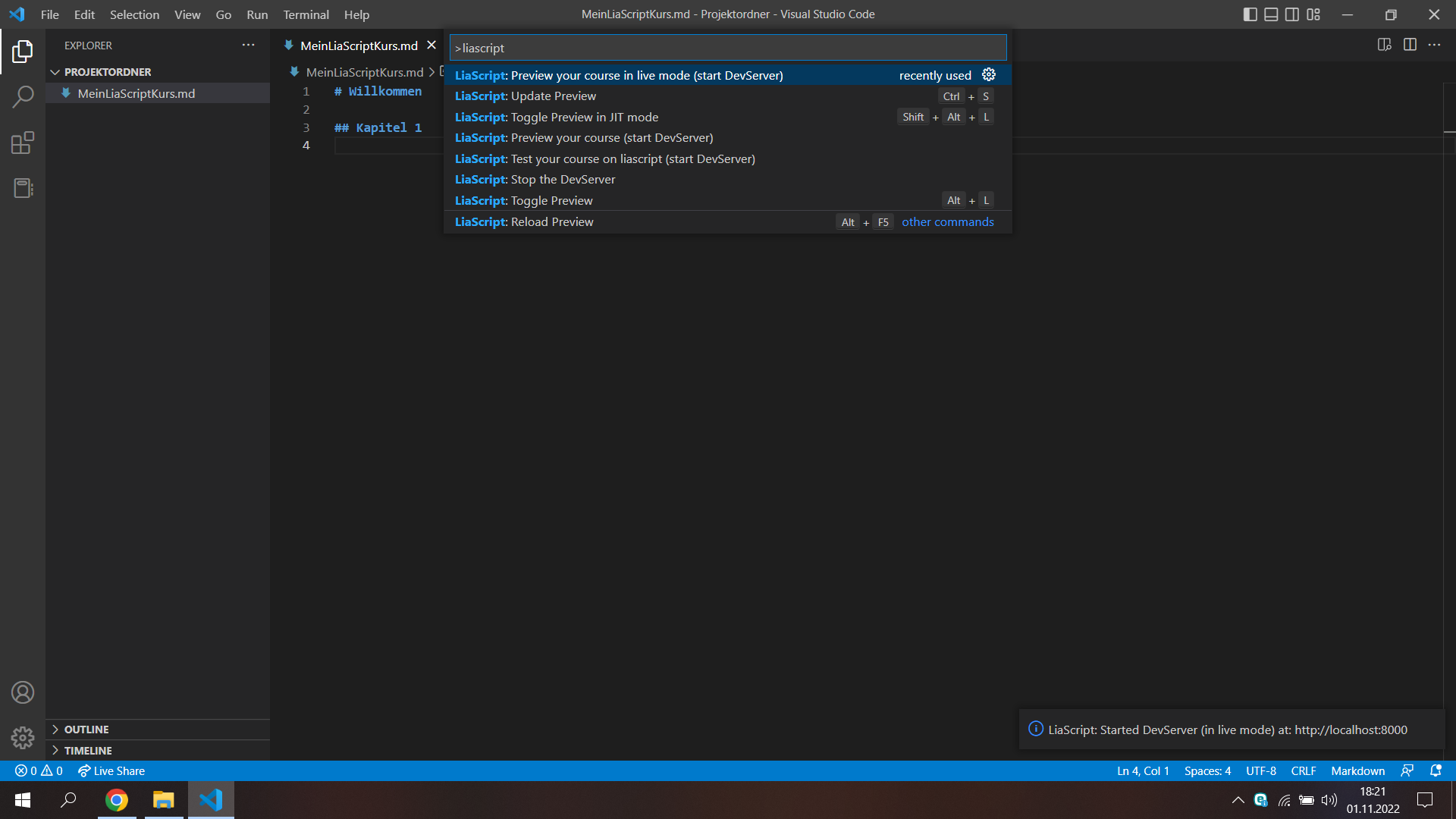Open Windows Action Center notifications
This screenshot has width=1456, height=819.
(1425, 800)
